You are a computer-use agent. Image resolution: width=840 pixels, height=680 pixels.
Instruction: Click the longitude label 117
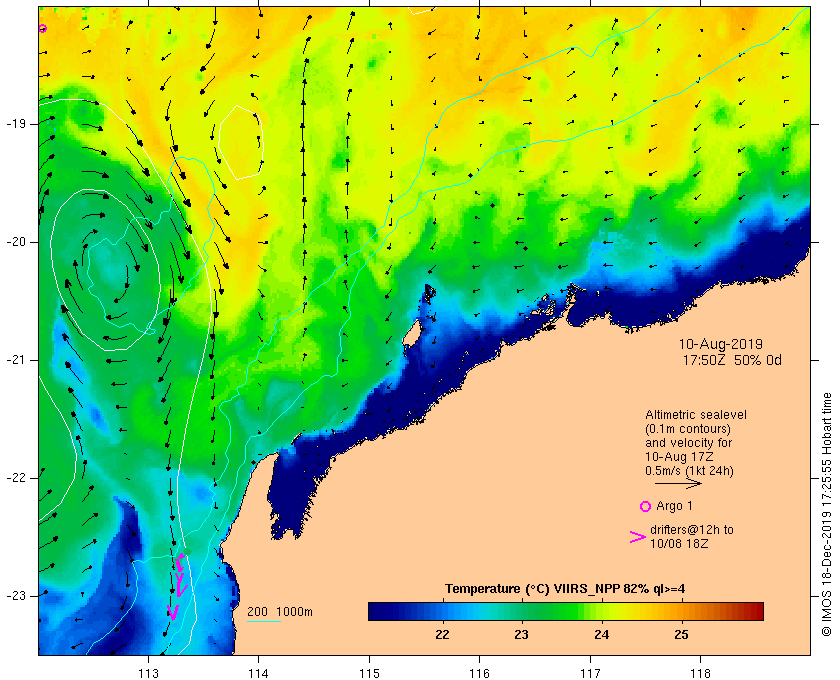[590, 673]
